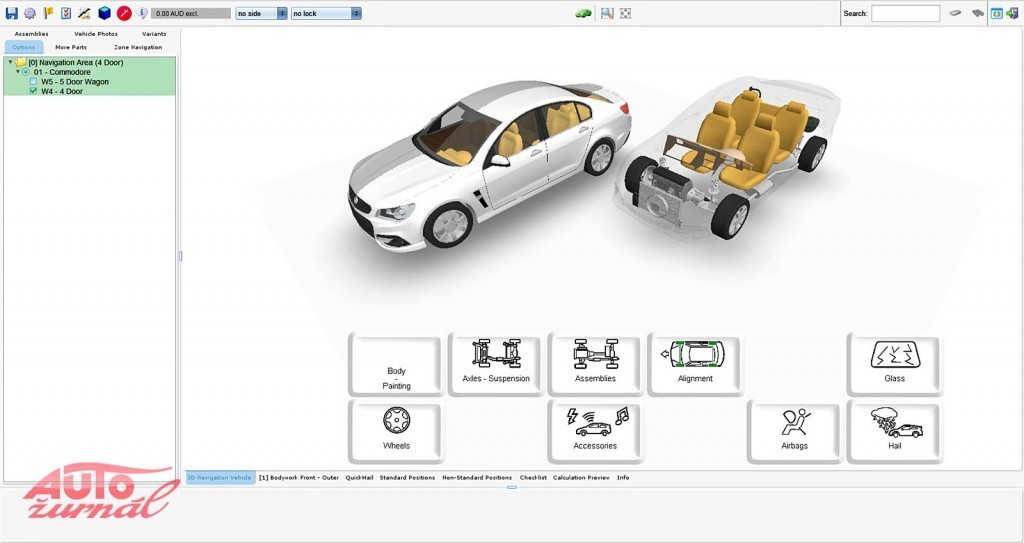This screenshot has height=543, width=1024.
Task: Click the blue floppy disk save icon
Action: click(12, 13)
